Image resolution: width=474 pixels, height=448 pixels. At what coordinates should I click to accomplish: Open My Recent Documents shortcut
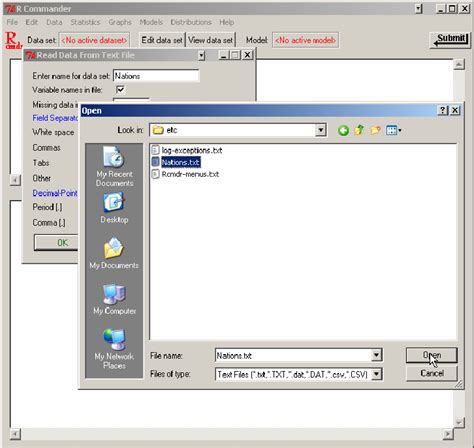point(114,167)
